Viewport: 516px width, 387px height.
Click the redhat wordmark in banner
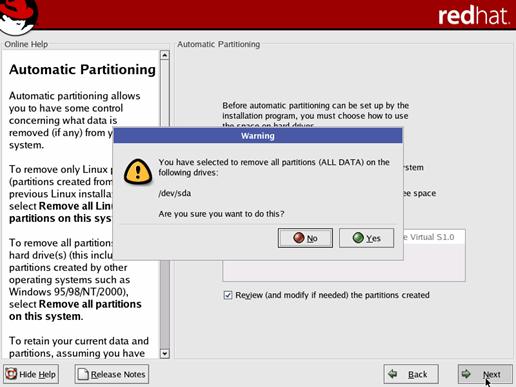[x=474, y=16]
